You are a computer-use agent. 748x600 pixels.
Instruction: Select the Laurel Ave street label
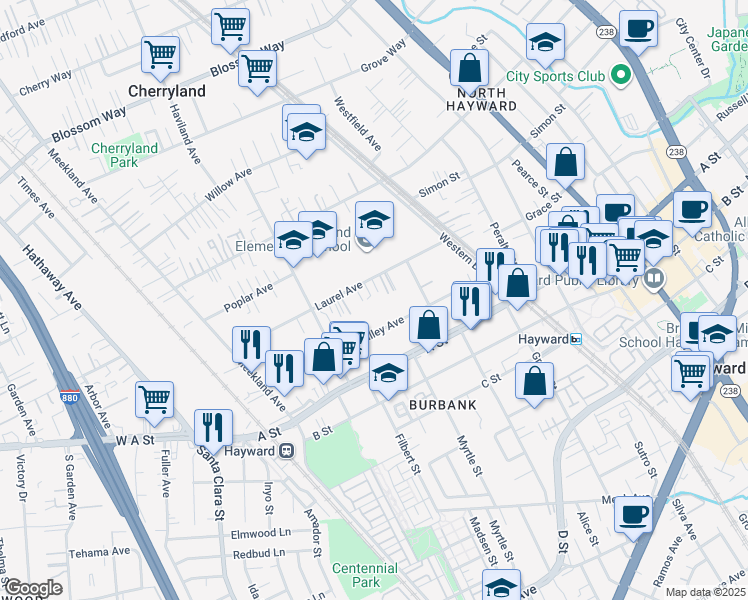coord(339,296)
